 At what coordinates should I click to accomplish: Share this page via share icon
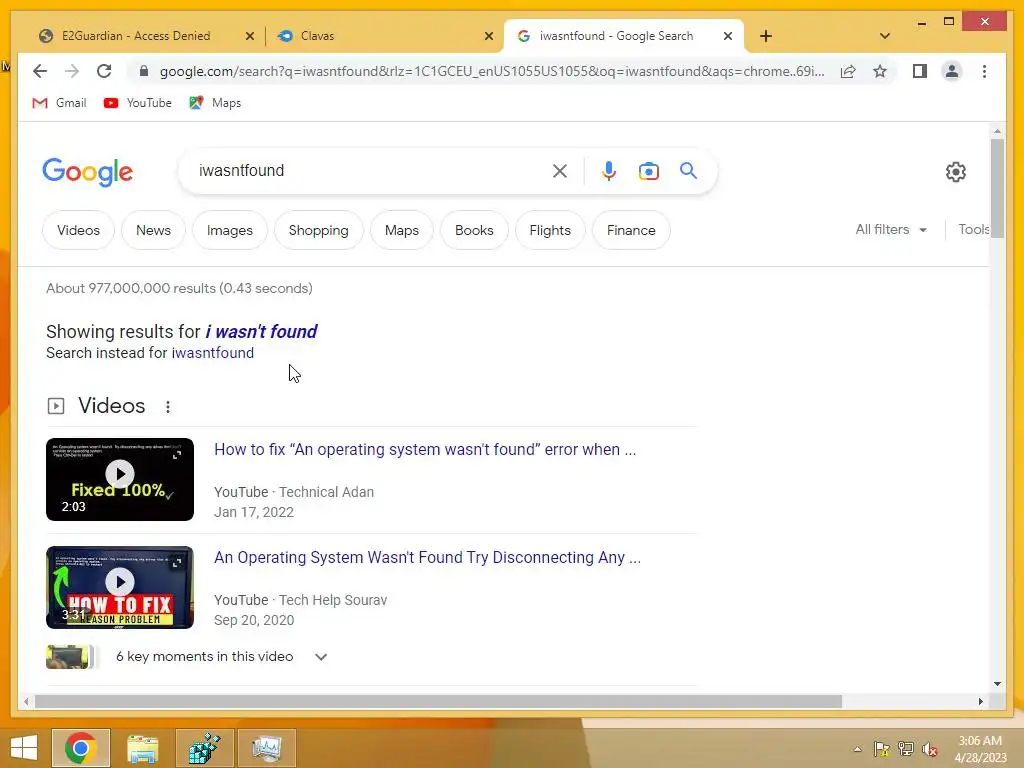point(848,71)
